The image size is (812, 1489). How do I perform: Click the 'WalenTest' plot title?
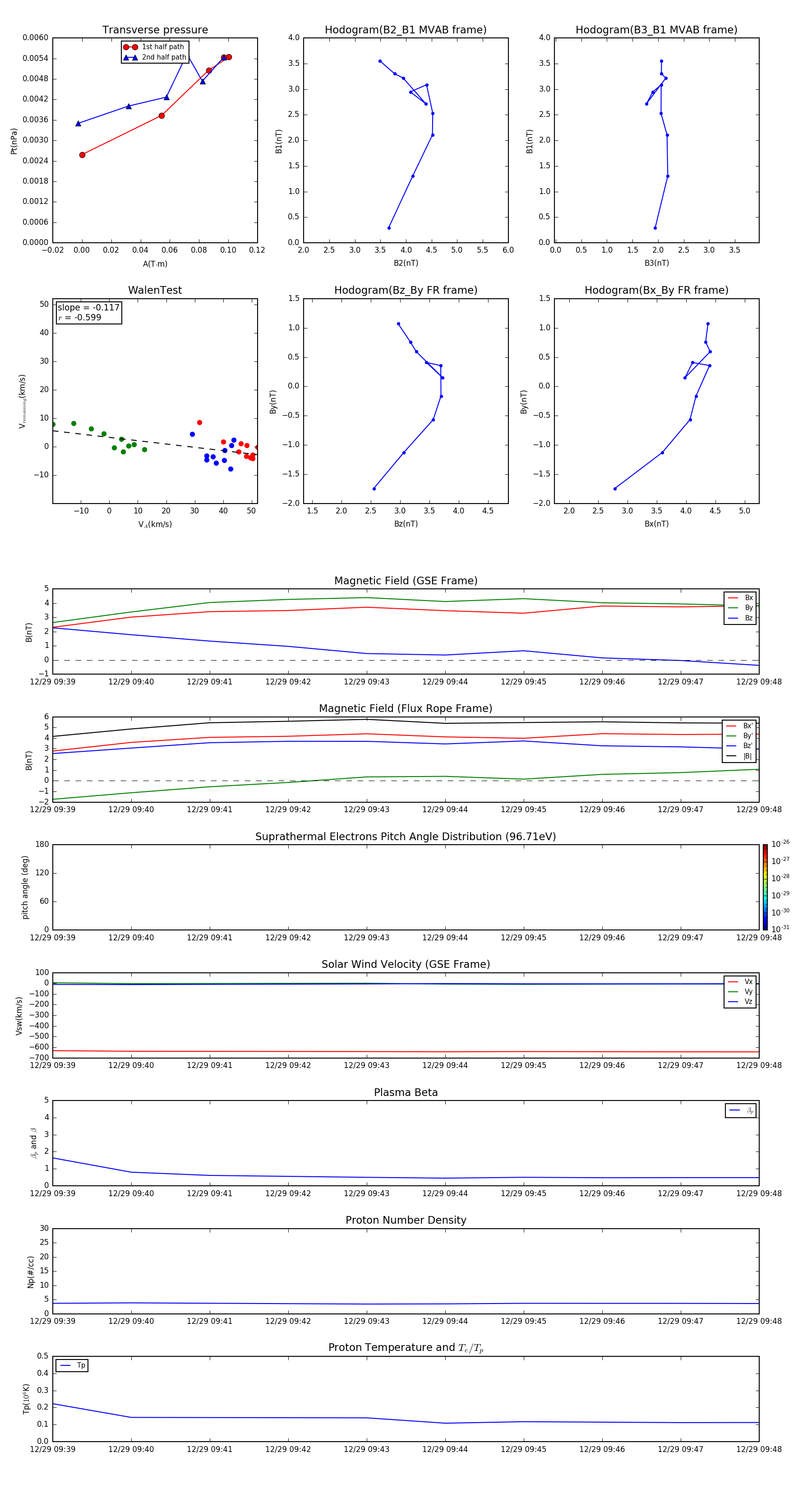[155, 290]
